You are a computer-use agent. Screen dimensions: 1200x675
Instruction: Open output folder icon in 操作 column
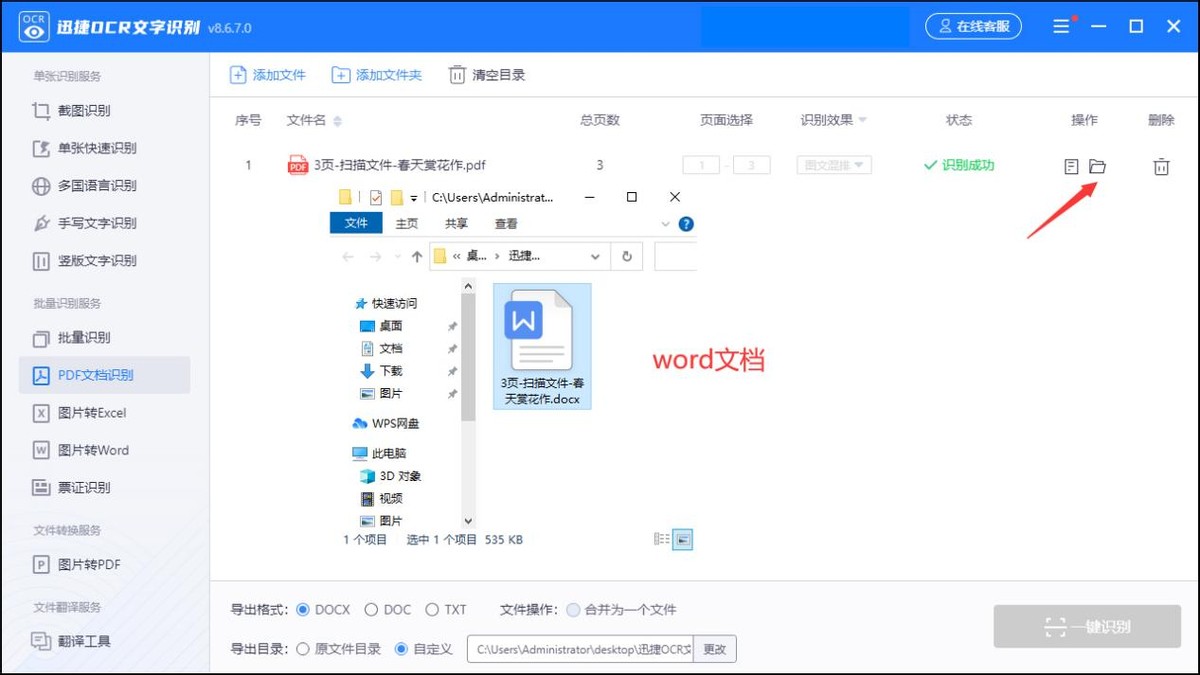1097,166
